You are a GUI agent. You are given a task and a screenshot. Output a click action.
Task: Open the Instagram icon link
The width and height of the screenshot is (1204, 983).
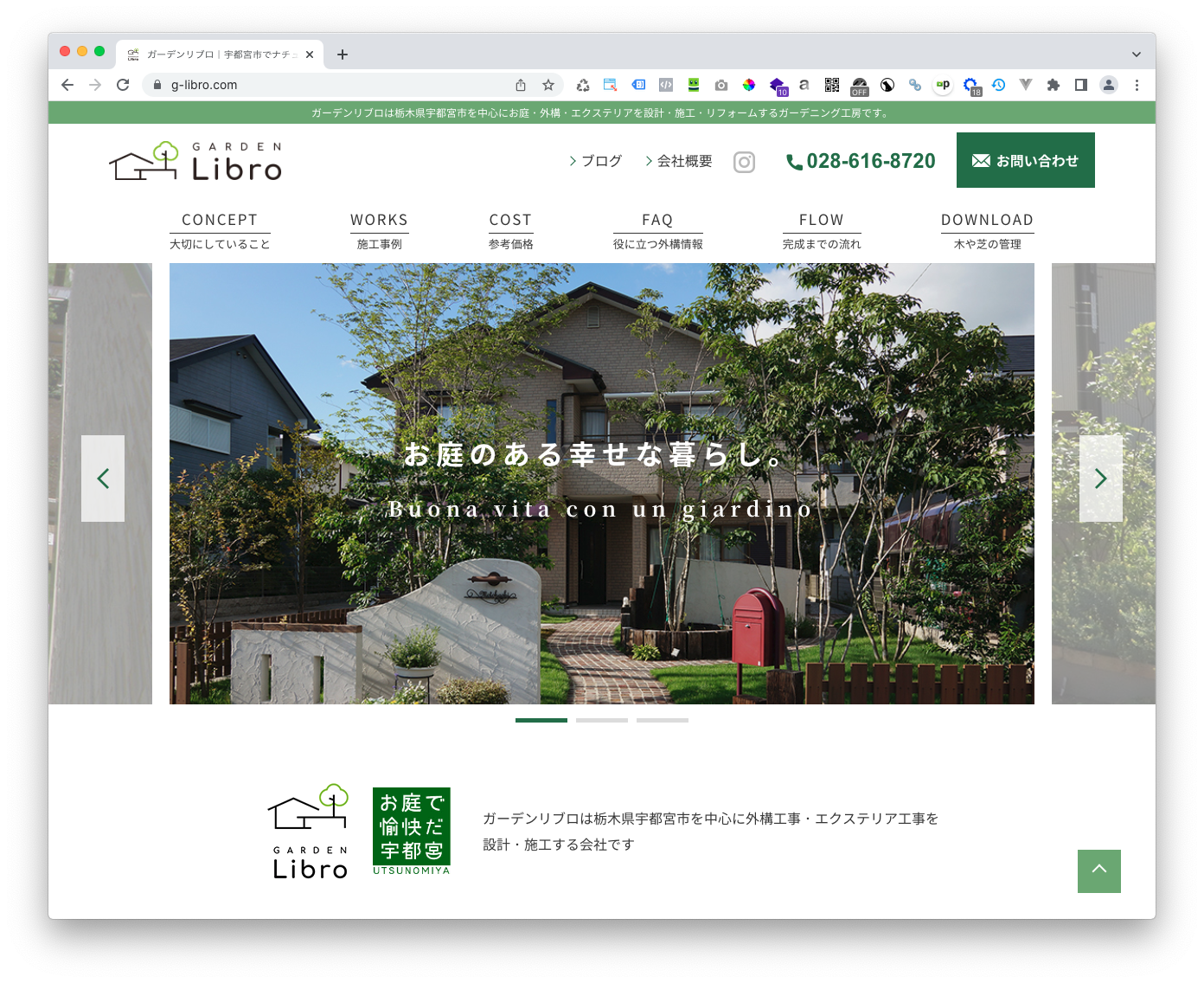click(x=744, y=162)
